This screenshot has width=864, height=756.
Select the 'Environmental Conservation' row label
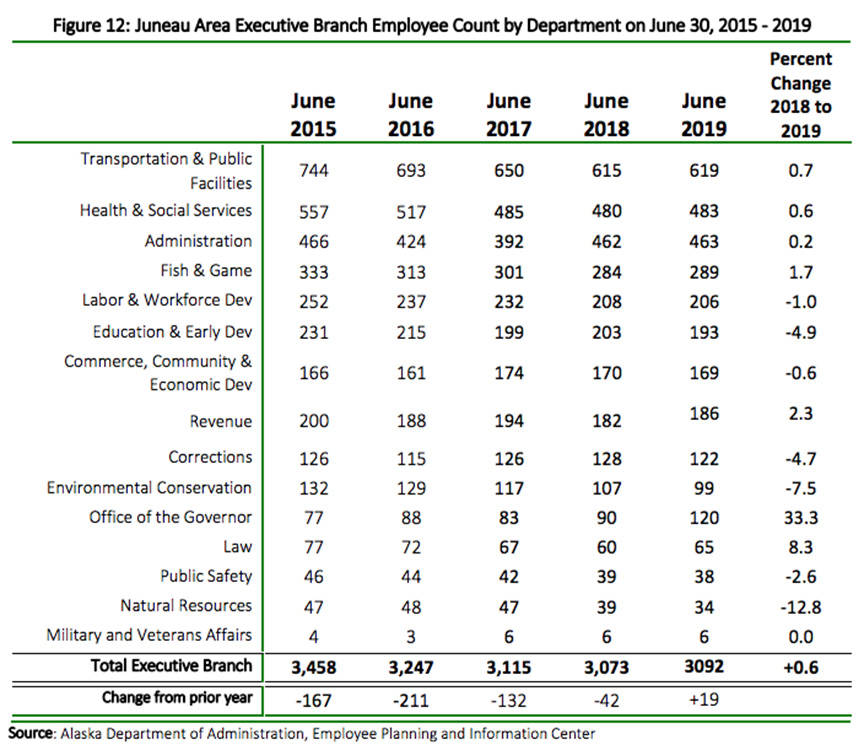pyautogui.click(x=150, y=488)
